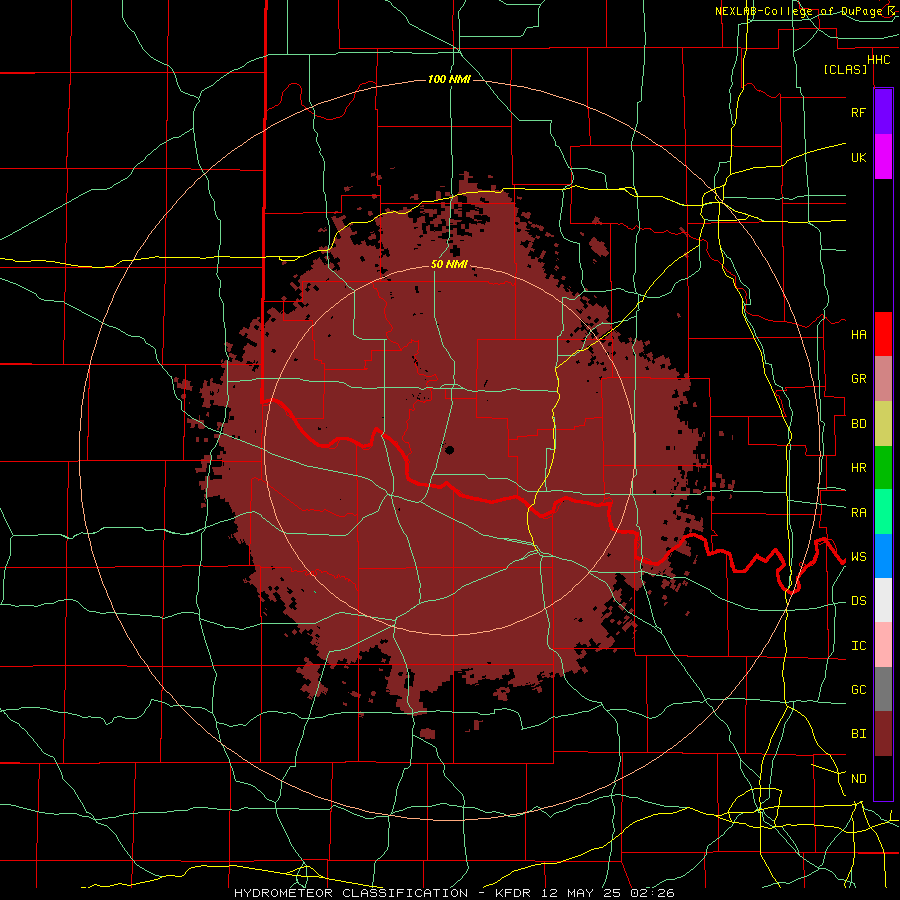Click the HA legend label
The height and width of the screenshot is (900, 900).
click(x=858, y=334)
